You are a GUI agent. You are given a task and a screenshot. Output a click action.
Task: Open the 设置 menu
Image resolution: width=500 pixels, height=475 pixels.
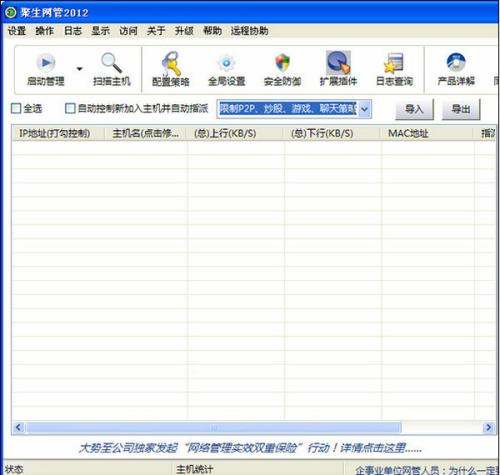tap(17, 31)
